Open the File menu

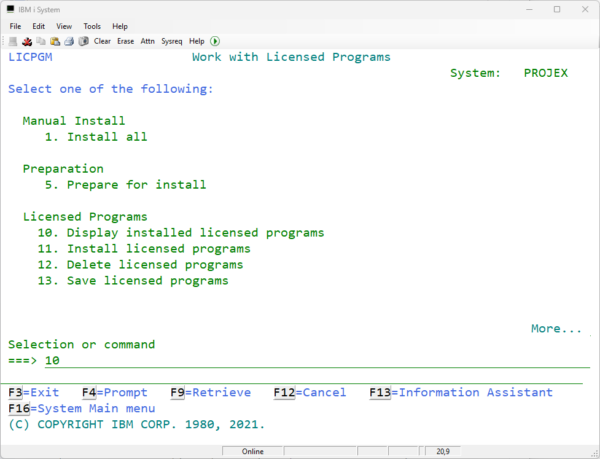15,26
